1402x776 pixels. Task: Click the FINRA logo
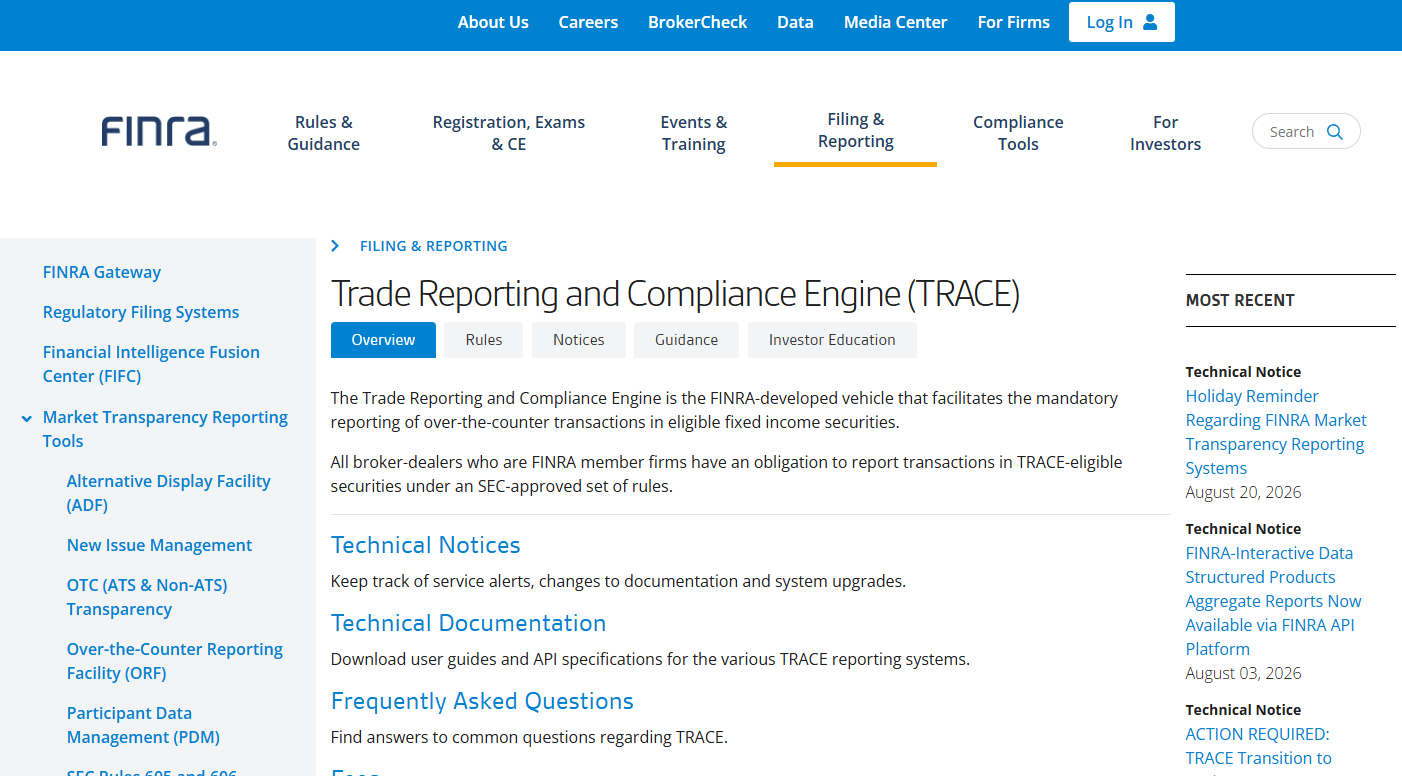(x=159, y=132)
